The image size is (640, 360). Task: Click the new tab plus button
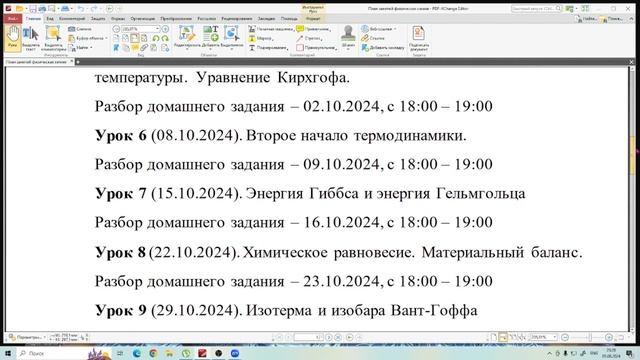click(78, 62)
